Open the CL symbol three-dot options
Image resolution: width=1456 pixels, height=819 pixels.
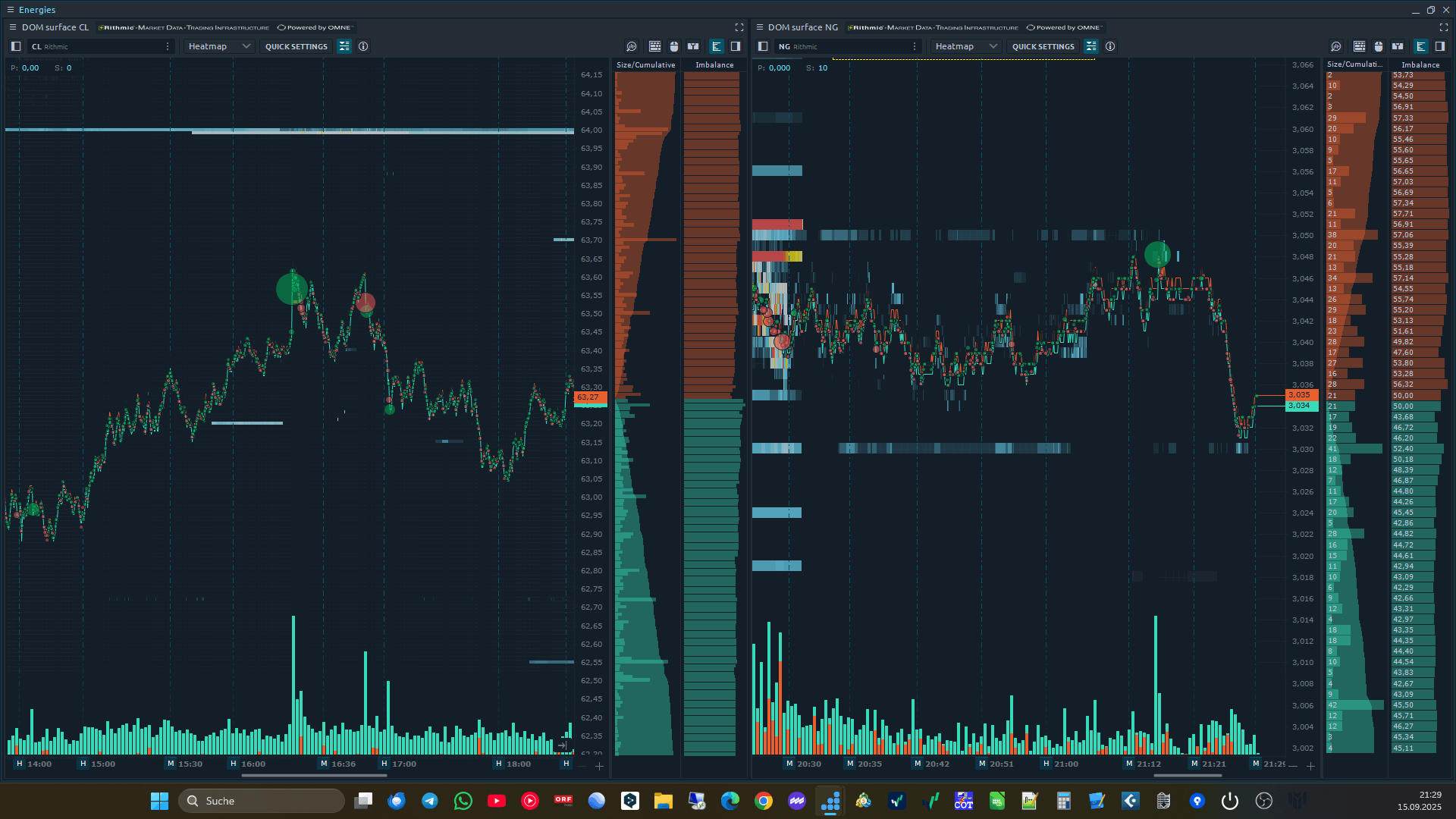[168, 46]
